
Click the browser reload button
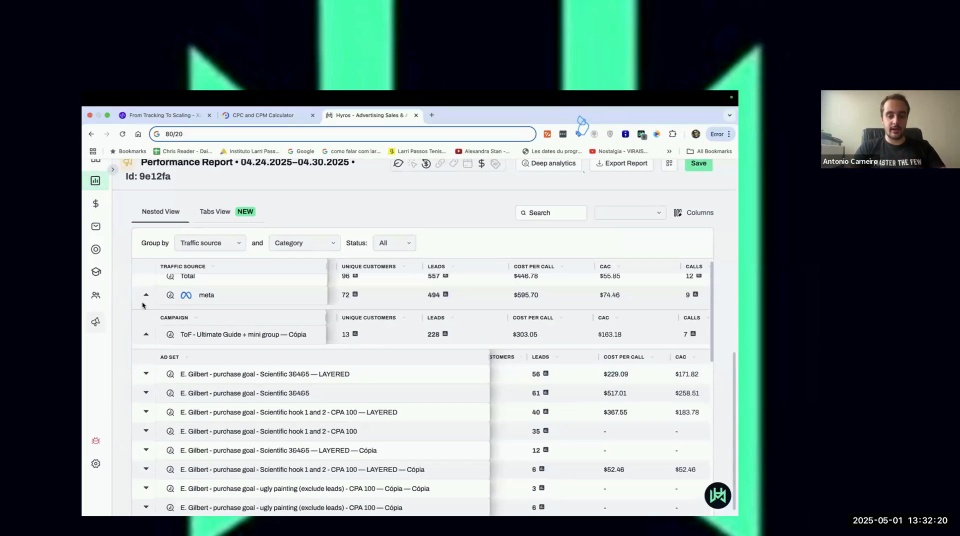pos(122,134)
